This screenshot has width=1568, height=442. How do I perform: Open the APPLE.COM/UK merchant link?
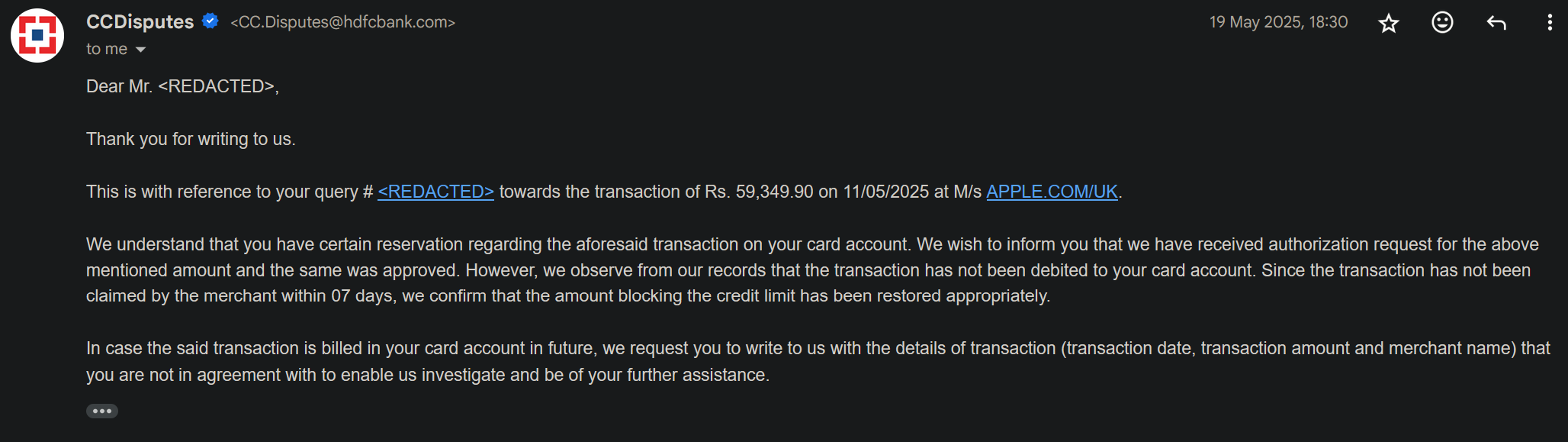[1052, 192]
